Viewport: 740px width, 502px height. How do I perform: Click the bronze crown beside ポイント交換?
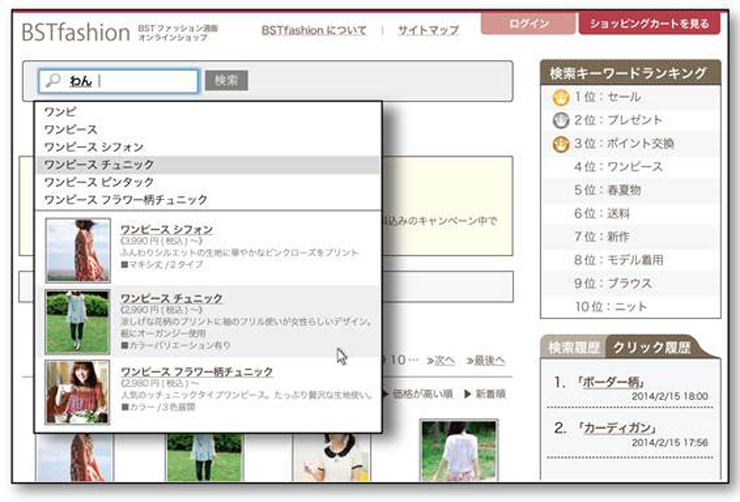point(560,143)
